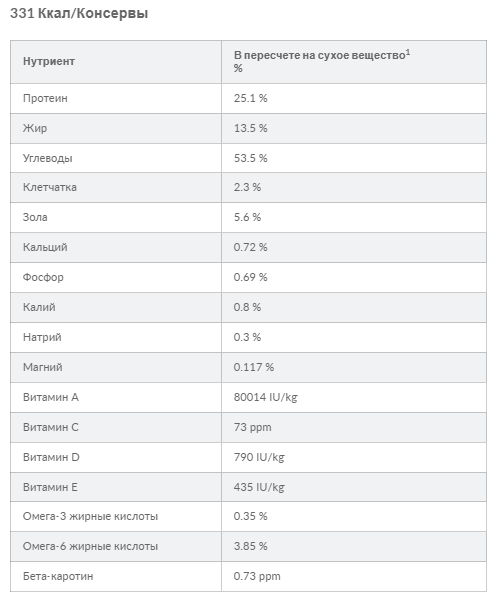The width and height of the screenshot is (495, 606).
Task: Click the 73 ppm 'Витамин C' value
Action: [252, 427]
